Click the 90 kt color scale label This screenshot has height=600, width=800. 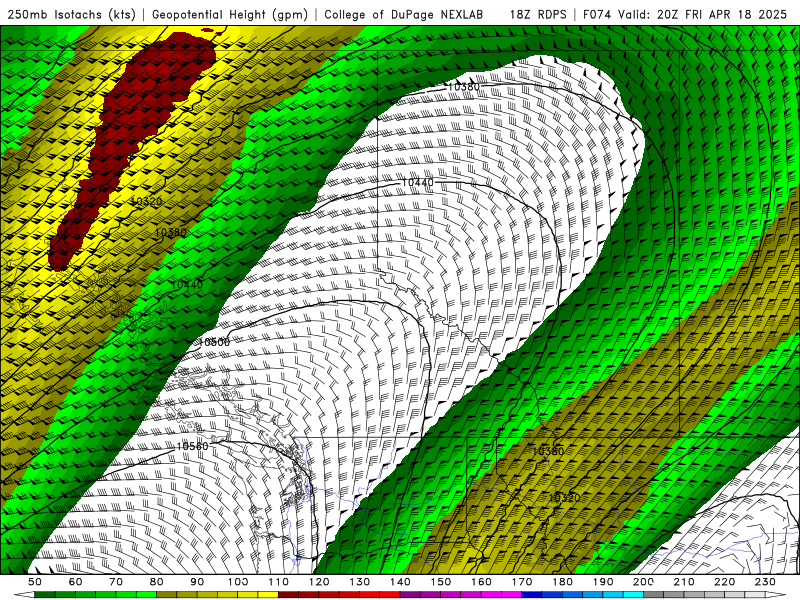pyautogui.click(x=197, y=582)
